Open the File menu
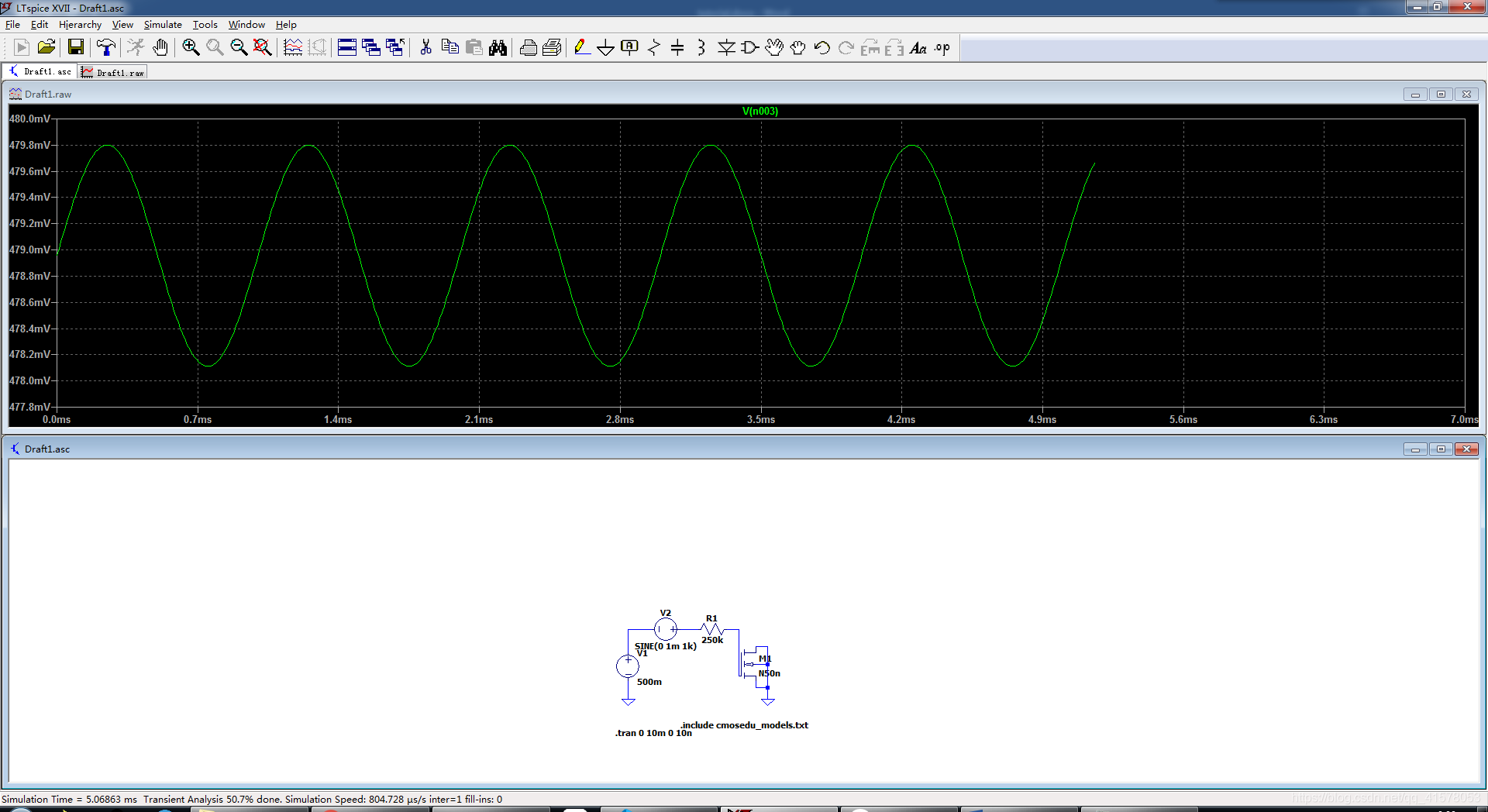Image resolution: width=1488 pixels, height=812 pixels. coord(12,25)
